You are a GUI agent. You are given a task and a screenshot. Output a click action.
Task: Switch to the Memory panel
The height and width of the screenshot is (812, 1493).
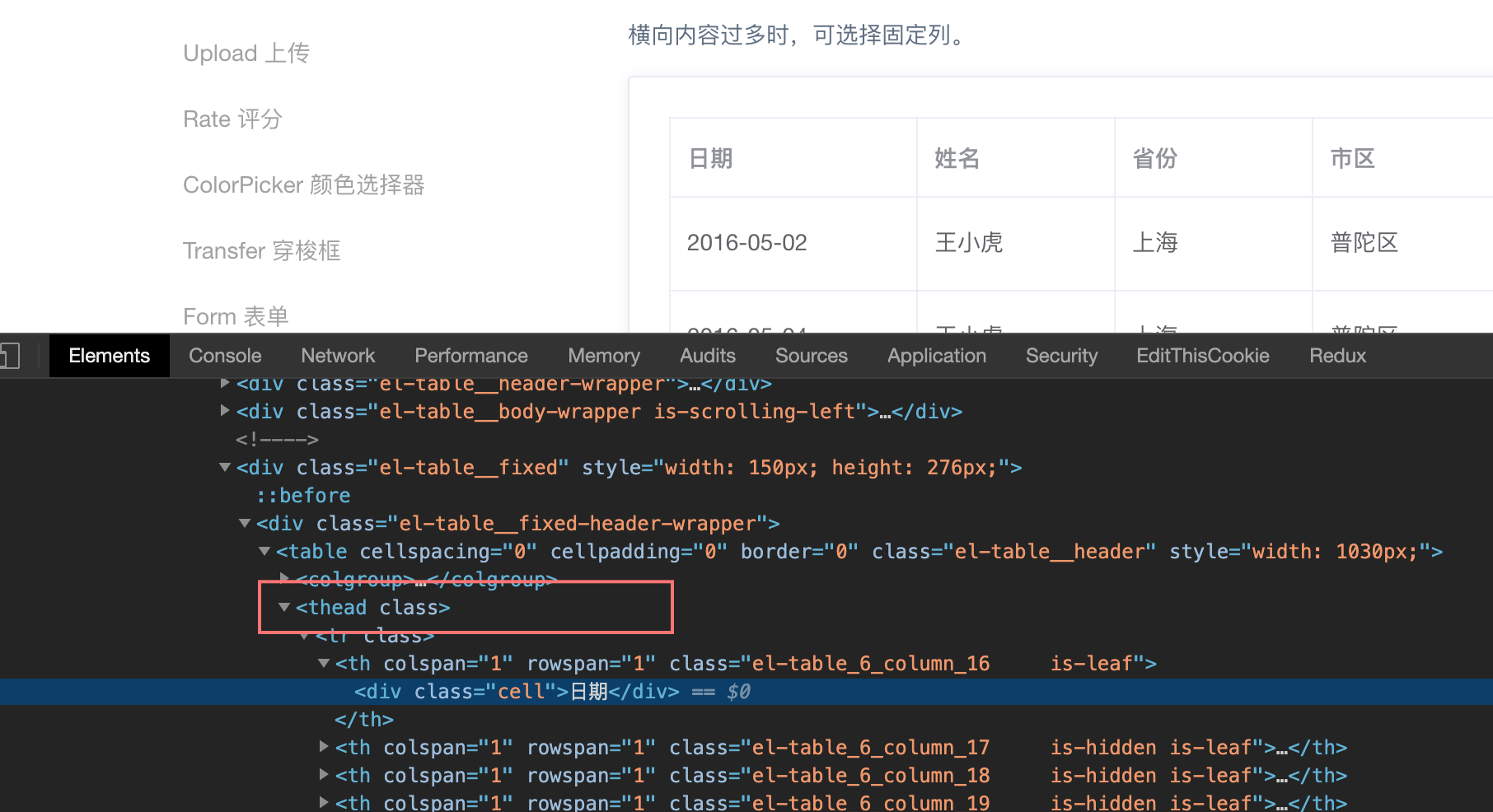pos(603,355)
